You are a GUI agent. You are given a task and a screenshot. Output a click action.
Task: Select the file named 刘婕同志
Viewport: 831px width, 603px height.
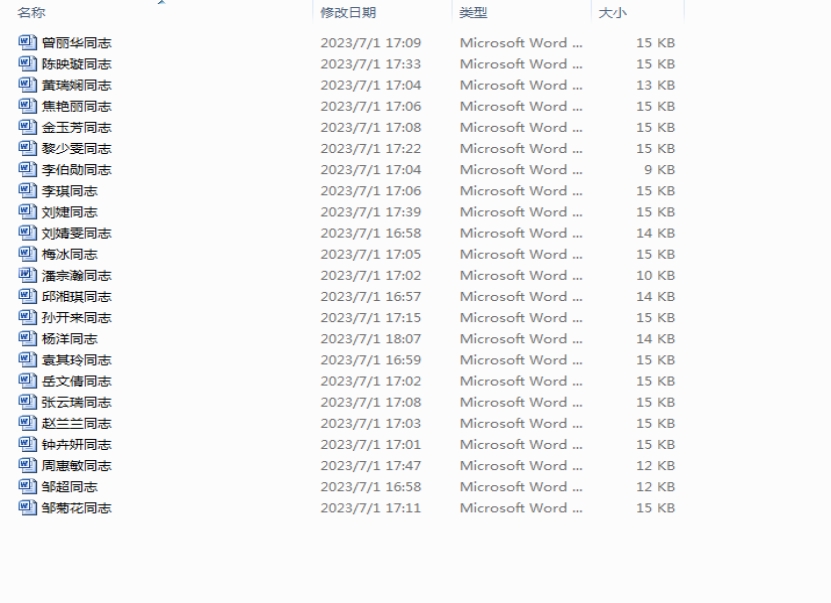(70, 212)
